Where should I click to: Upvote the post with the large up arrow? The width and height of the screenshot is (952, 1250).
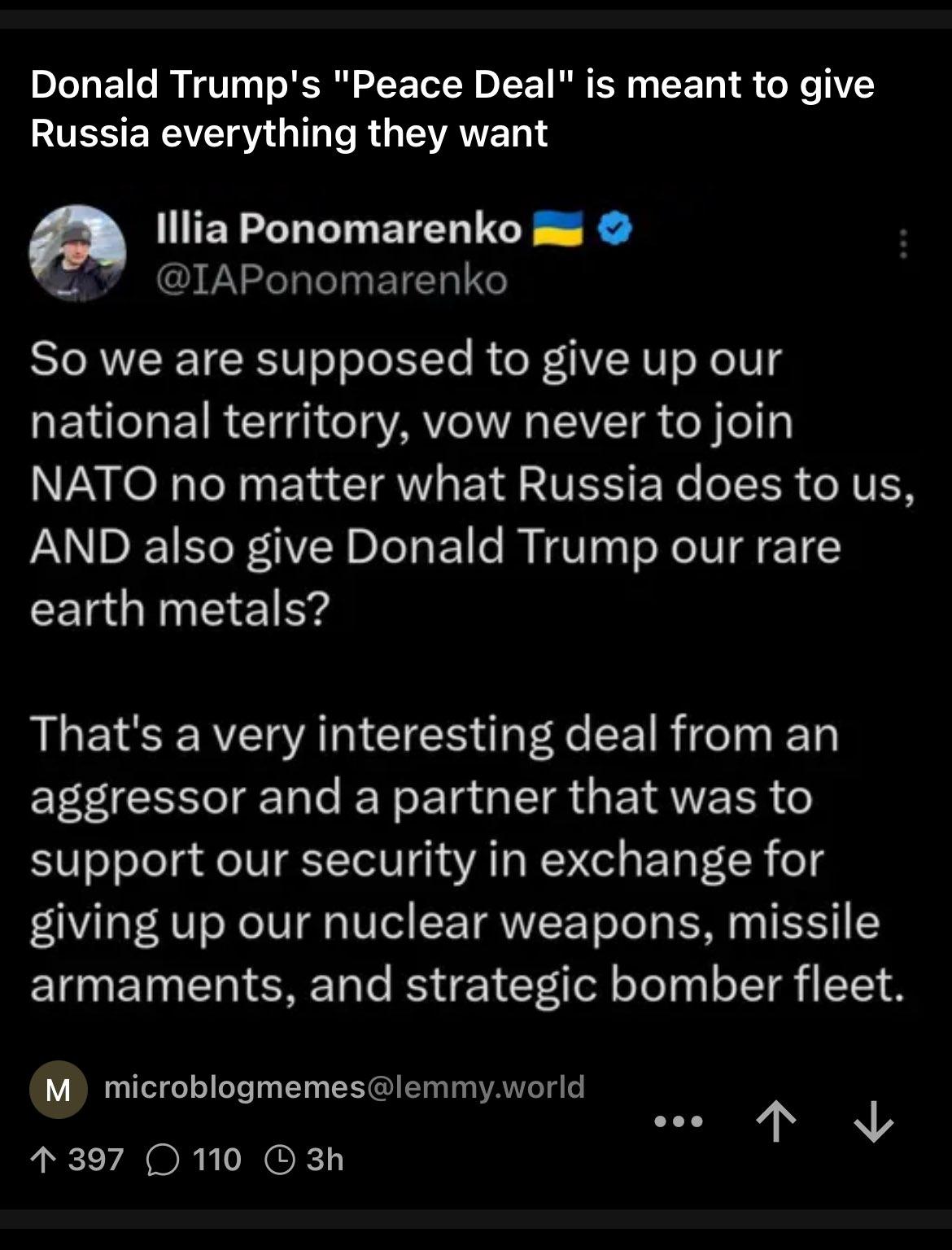click(x=775, y=1122)
